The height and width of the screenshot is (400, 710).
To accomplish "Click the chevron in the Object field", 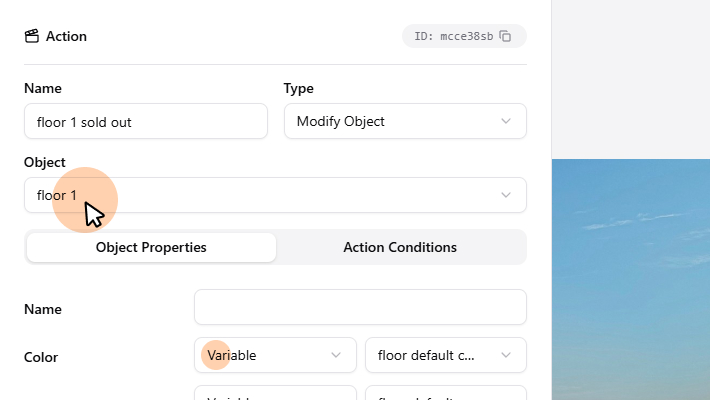I will pyautogui.click(x=506, y=195).
